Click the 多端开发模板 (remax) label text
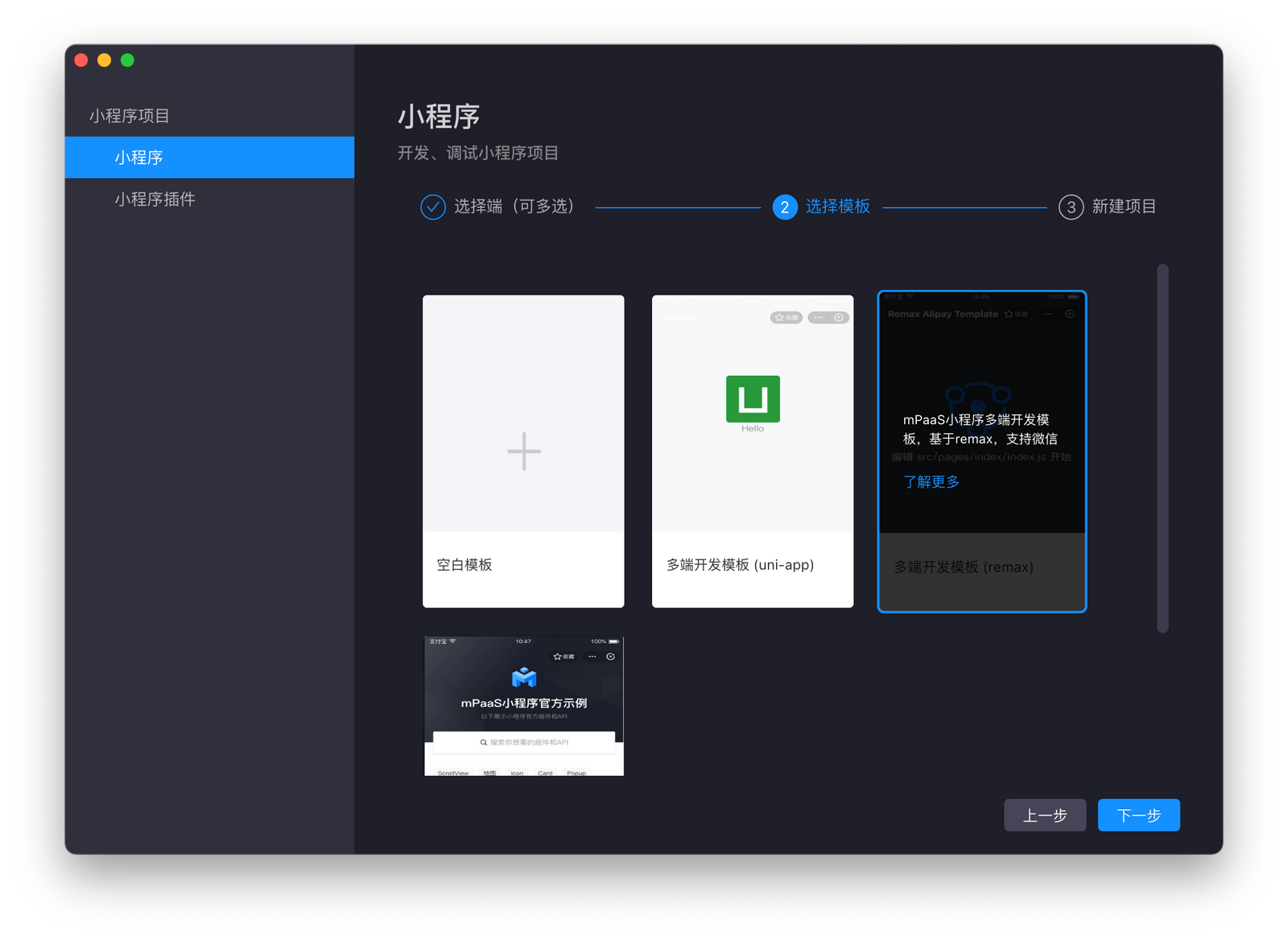 964,567
